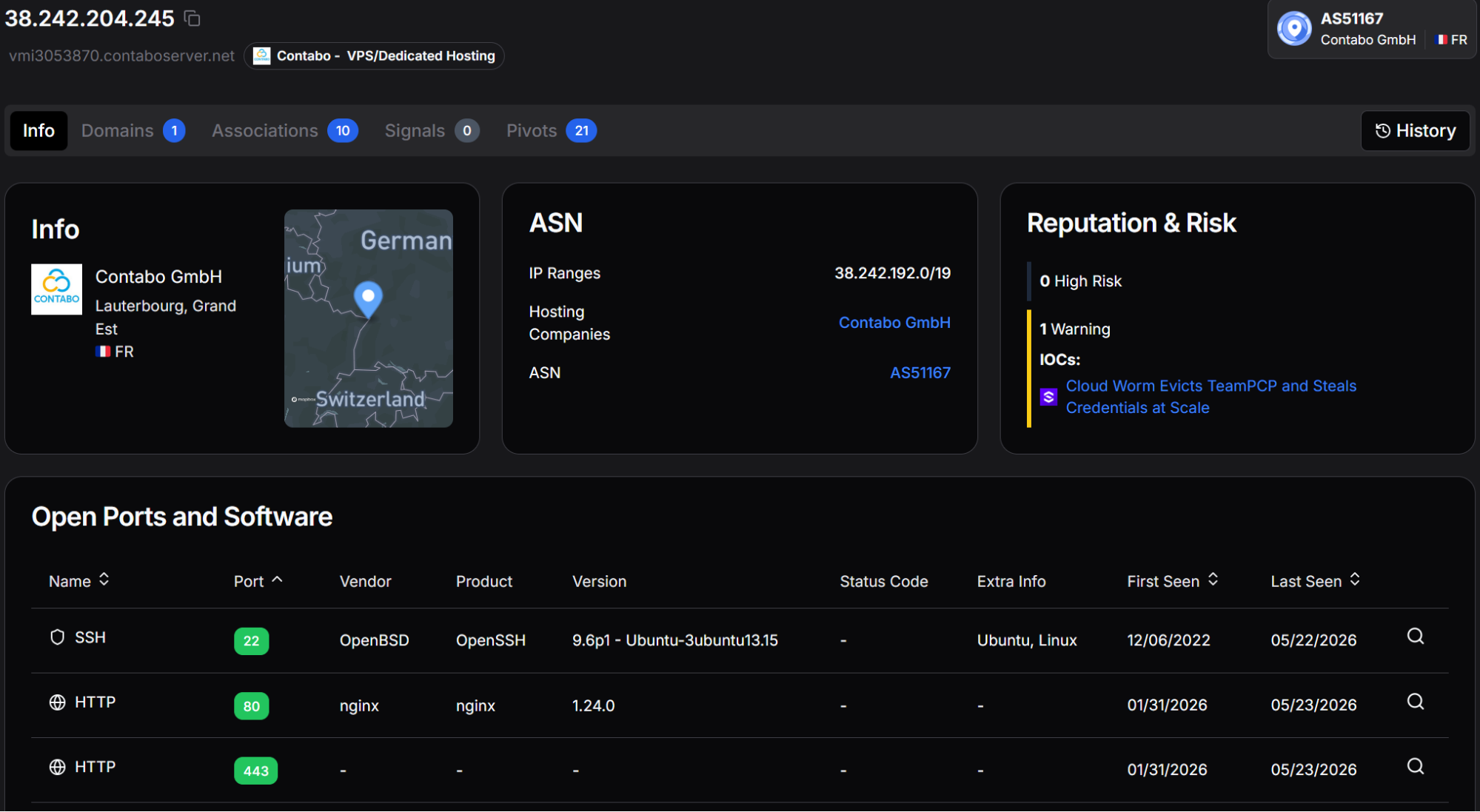Click the magnifier icon in the port 80 row
This screenshot has height=812, width=1480.
(x=1415, y=702)
